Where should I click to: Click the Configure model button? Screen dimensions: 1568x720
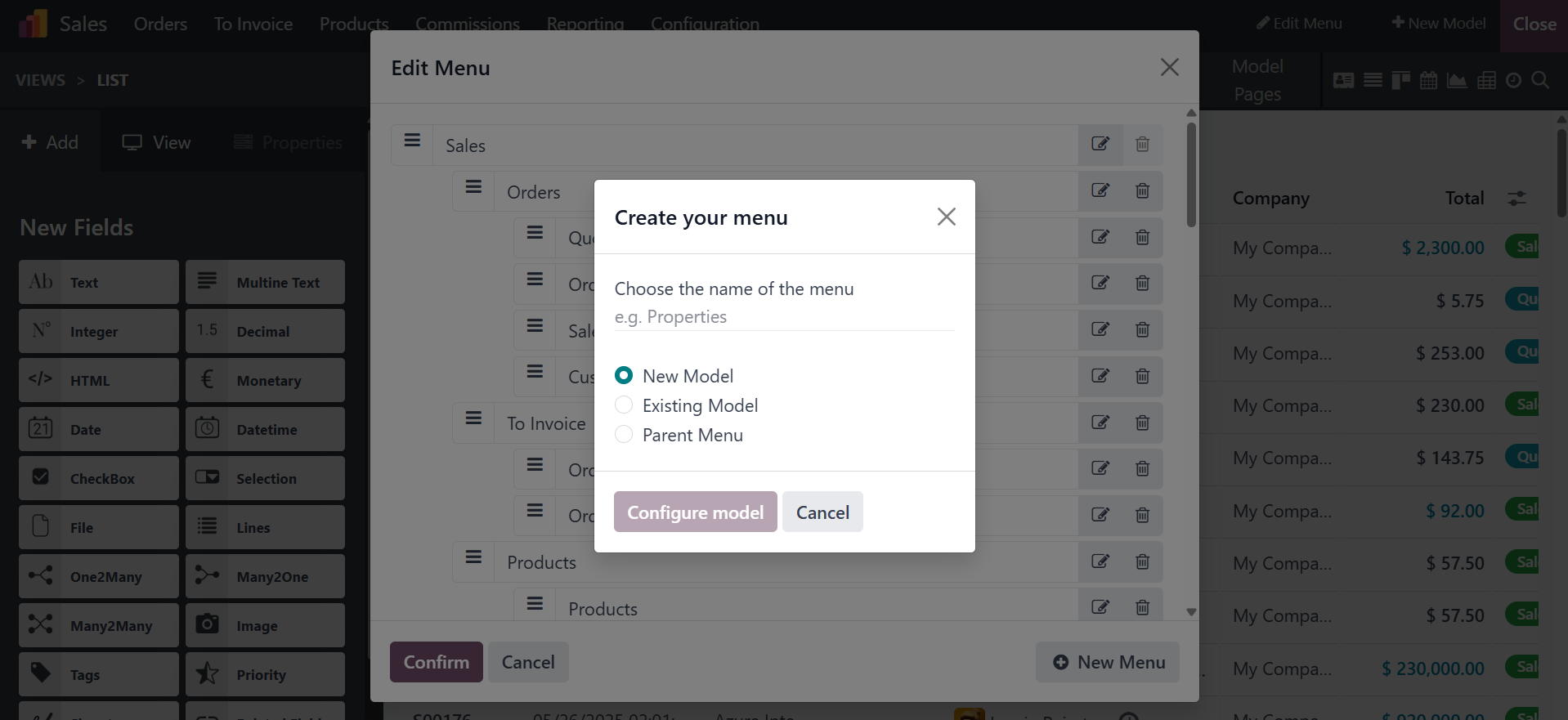[x=695, y=512]
